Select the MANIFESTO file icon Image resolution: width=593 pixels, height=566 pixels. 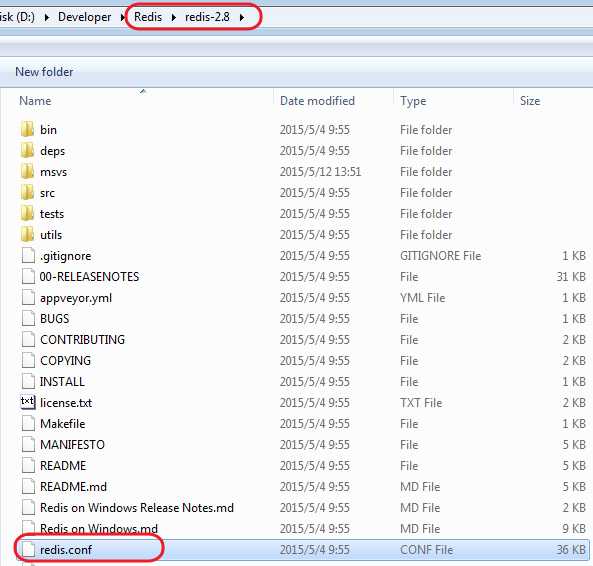(x=28, y=445)
